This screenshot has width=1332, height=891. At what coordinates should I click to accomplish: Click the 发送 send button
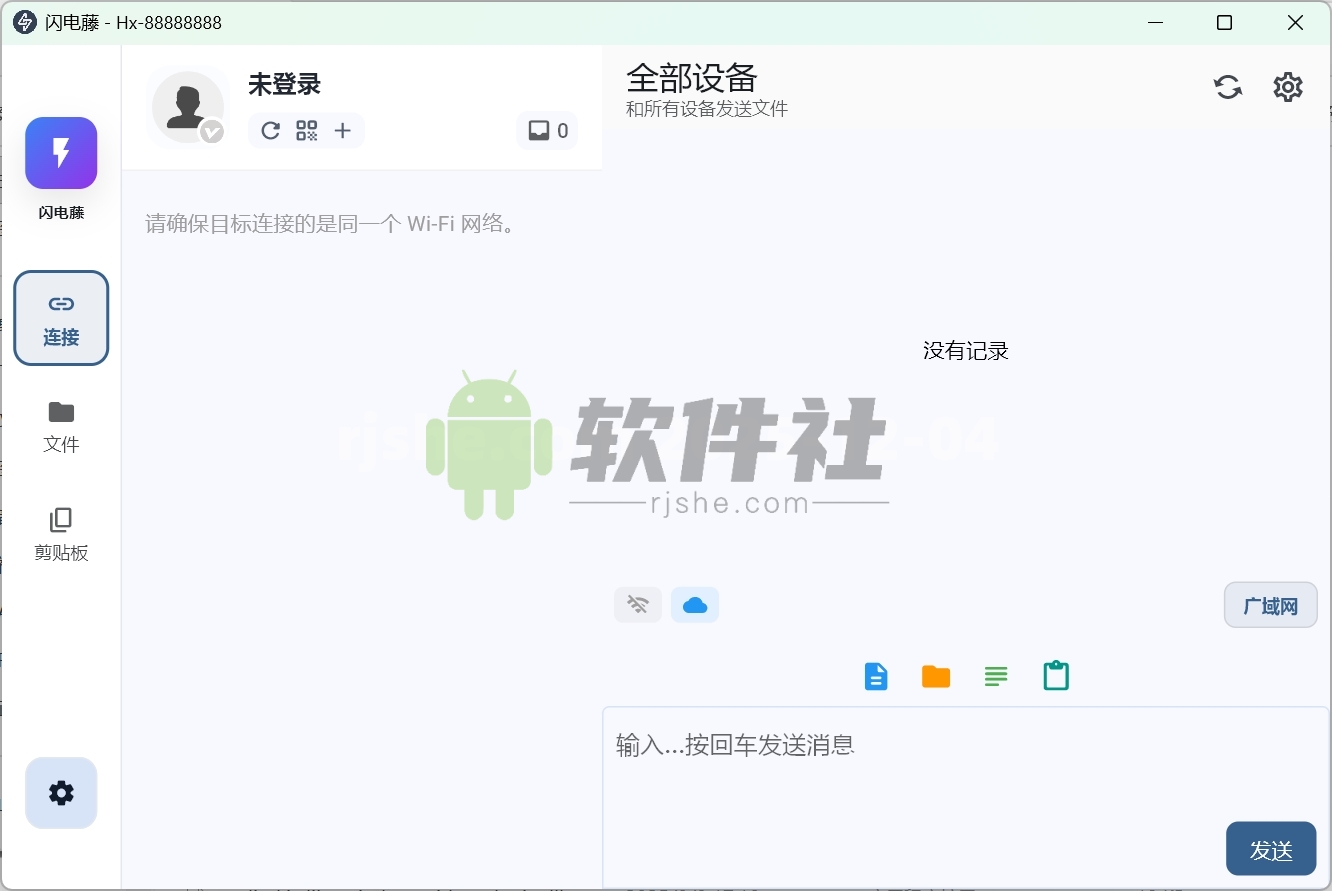1270,848
